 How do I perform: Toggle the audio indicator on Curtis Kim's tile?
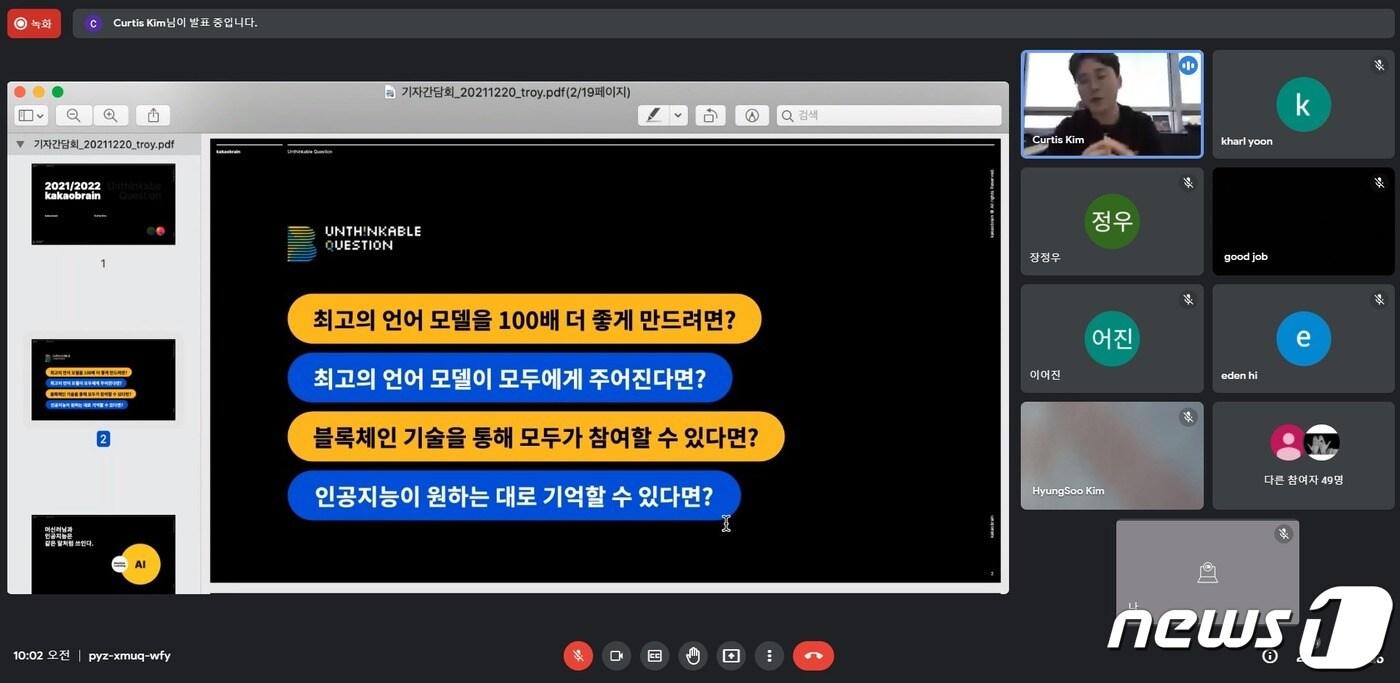pos(1188,65)
